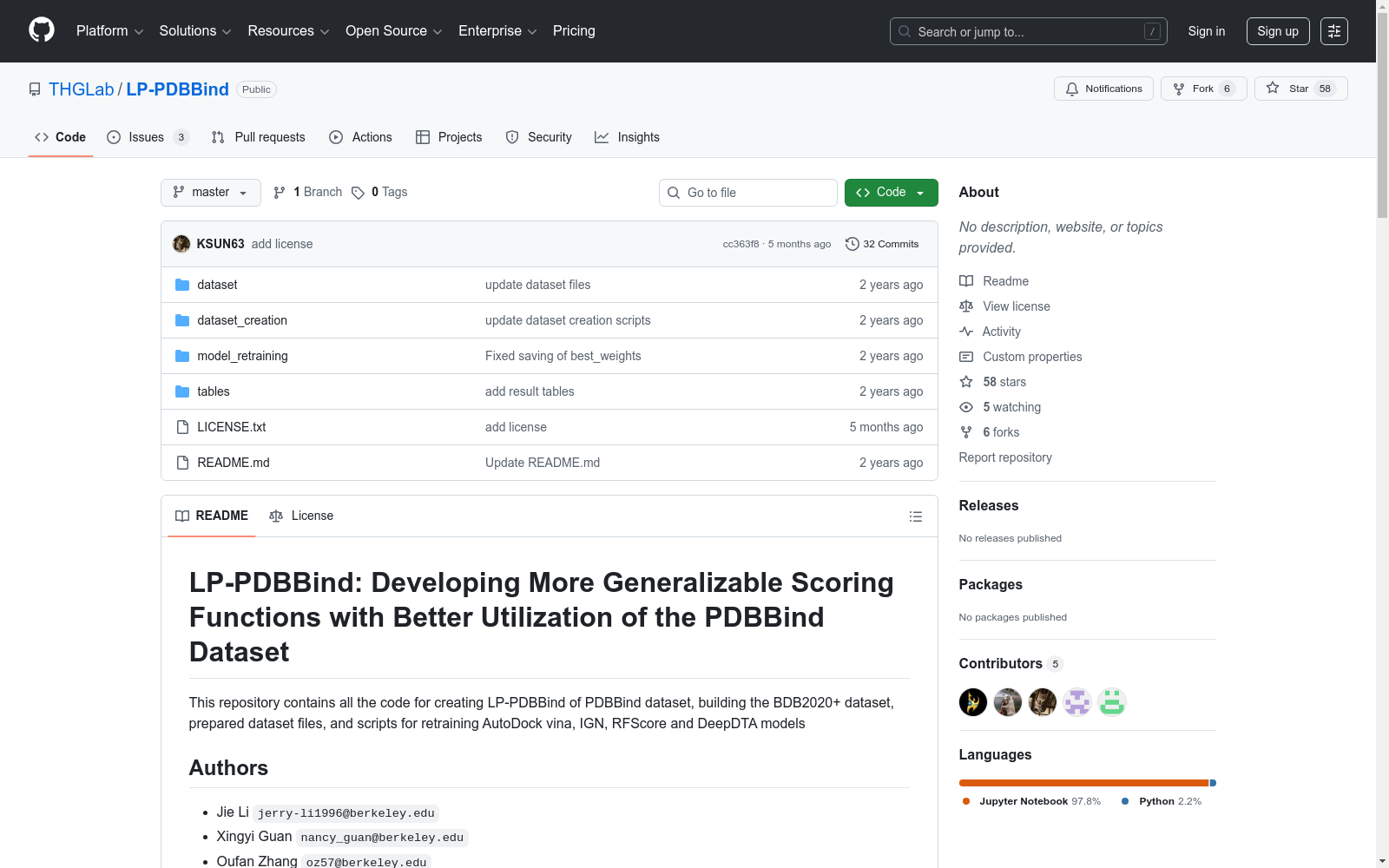Open the README outline list icon
Image resolution: width=1389 pixels, height=868 pixels.
915,516
